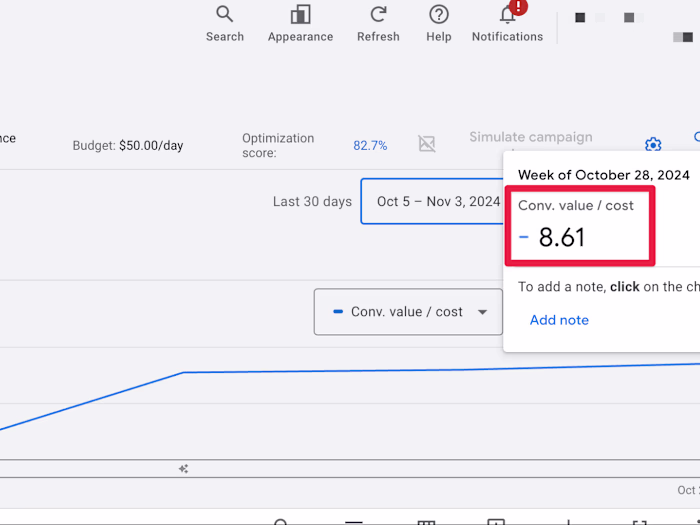
Task: Click the crossed-out image icon beside optimization score
Action: (x=427, y=144)
